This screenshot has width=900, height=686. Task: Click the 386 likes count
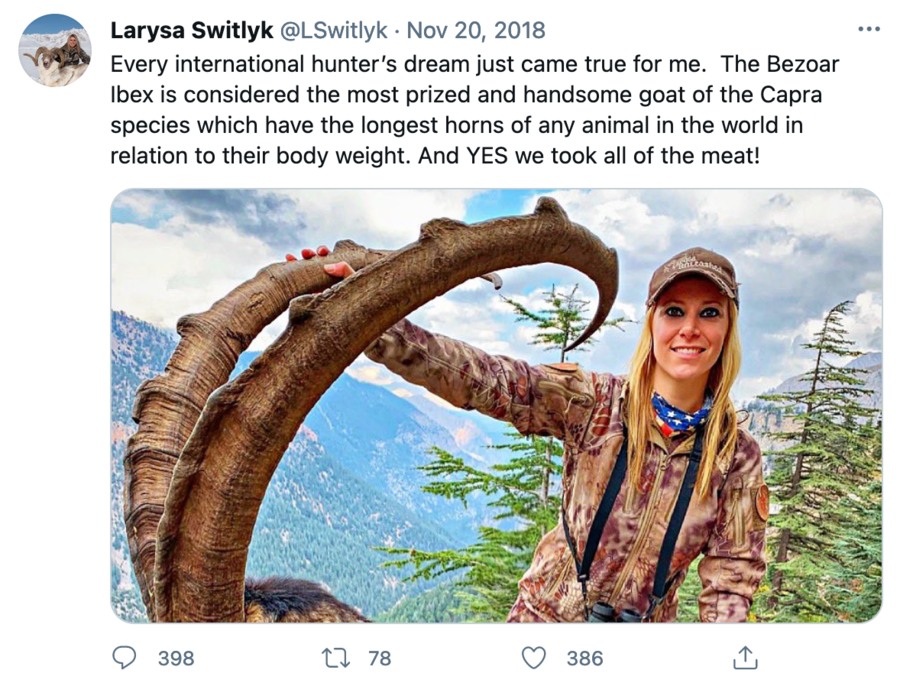click(585, 658)
